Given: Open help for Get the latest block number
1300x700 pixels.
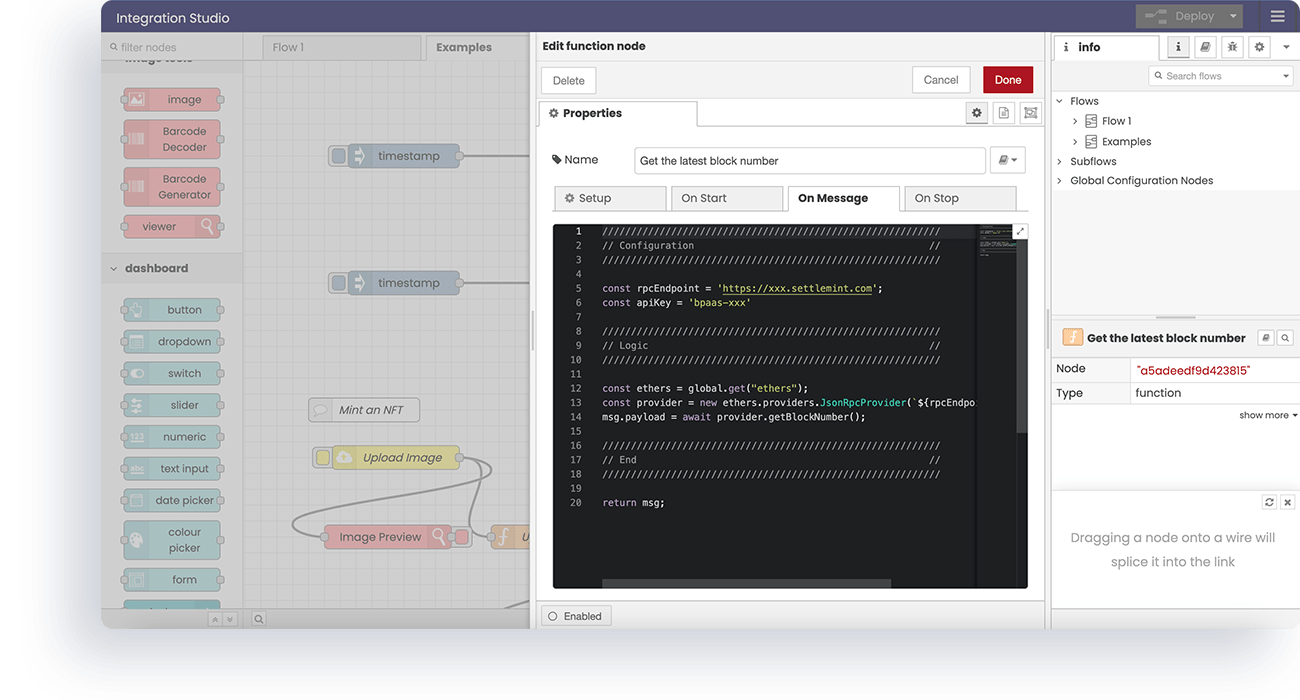Looking at the screenshot, I should coord(1264,337).
